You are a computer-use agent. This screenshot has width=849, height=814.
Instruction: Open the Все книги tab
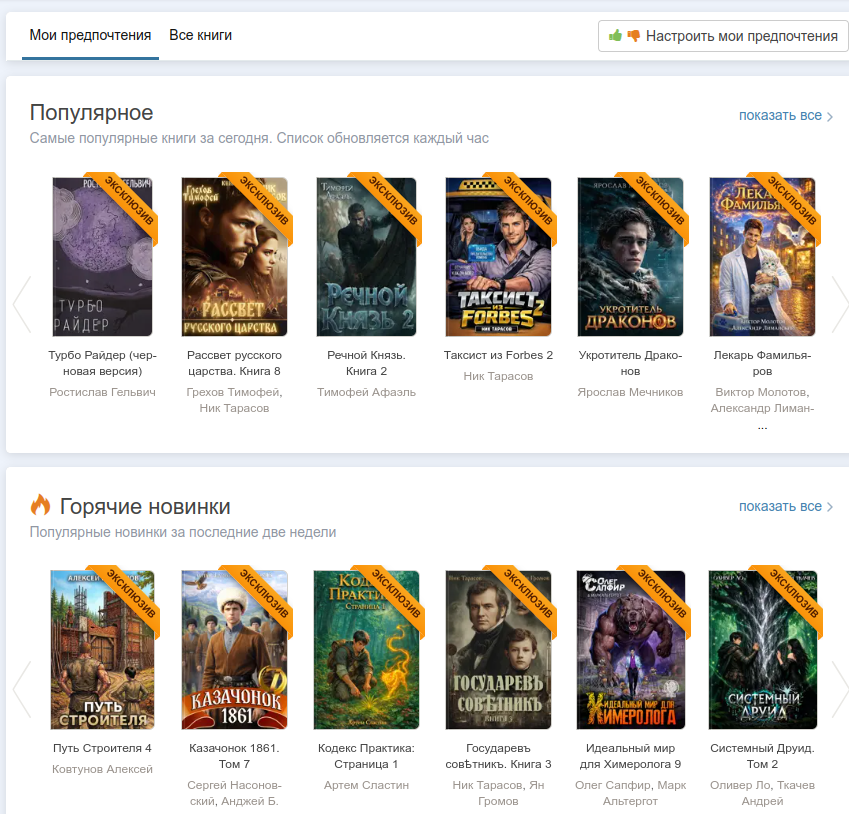(x=200, y=35)
